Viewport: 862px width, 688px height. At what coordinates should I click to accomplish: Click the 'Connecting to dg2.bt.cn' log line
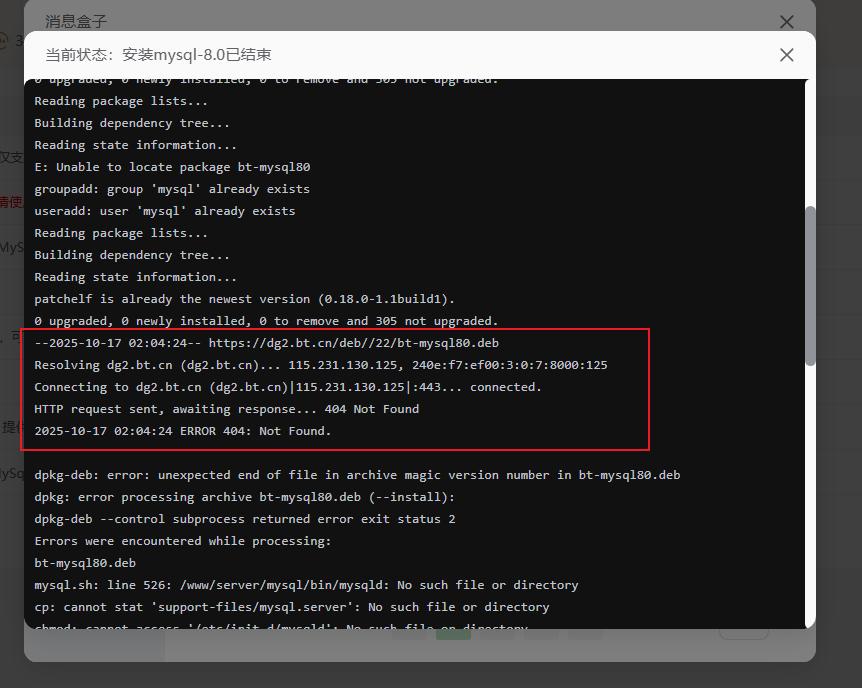point(288,387)
